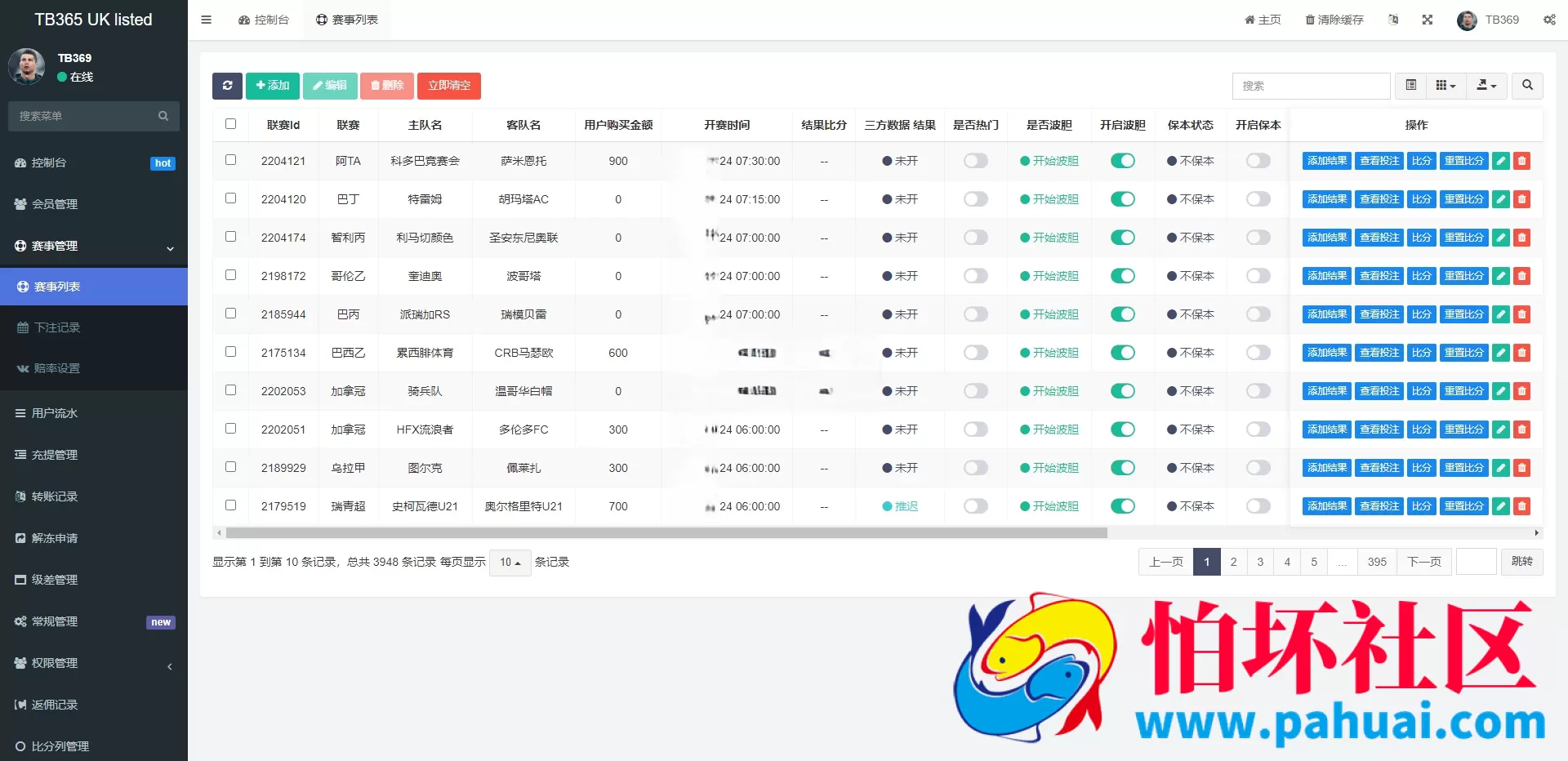Open the settings gears icon in the top right
This screenshot has width=1568, height=761.
1549,20
